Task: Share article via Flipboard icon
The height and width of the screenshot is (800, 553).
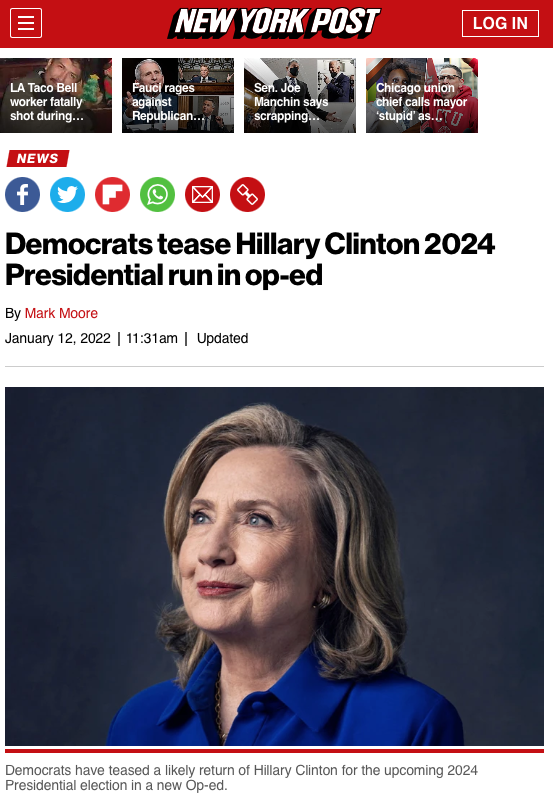Action: pyautogui.click(x=112, y=194)
